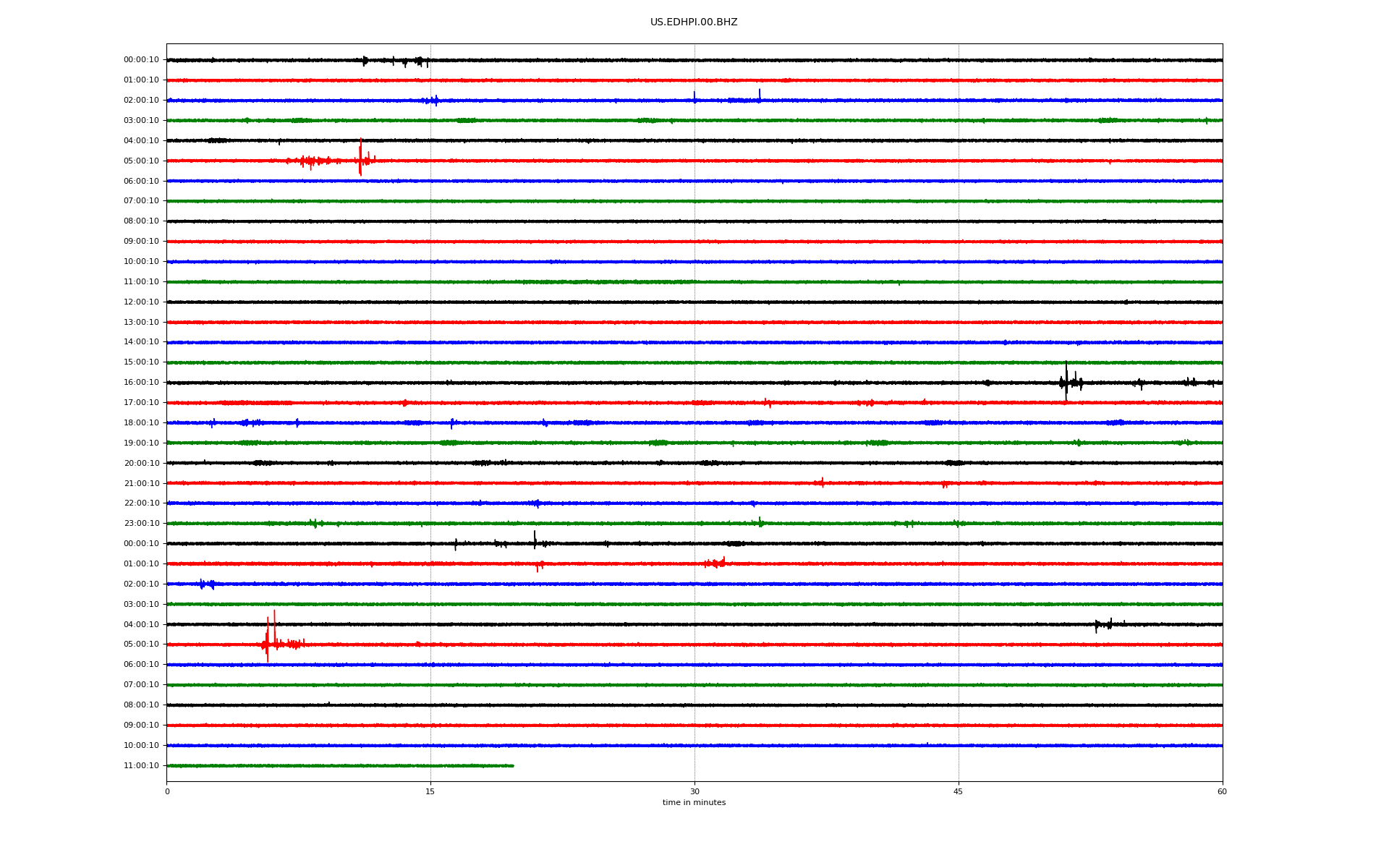This screenshot has height=868, width=1389.
Task: Click the 'time in minutes' axis label
Action: (693, 802)
